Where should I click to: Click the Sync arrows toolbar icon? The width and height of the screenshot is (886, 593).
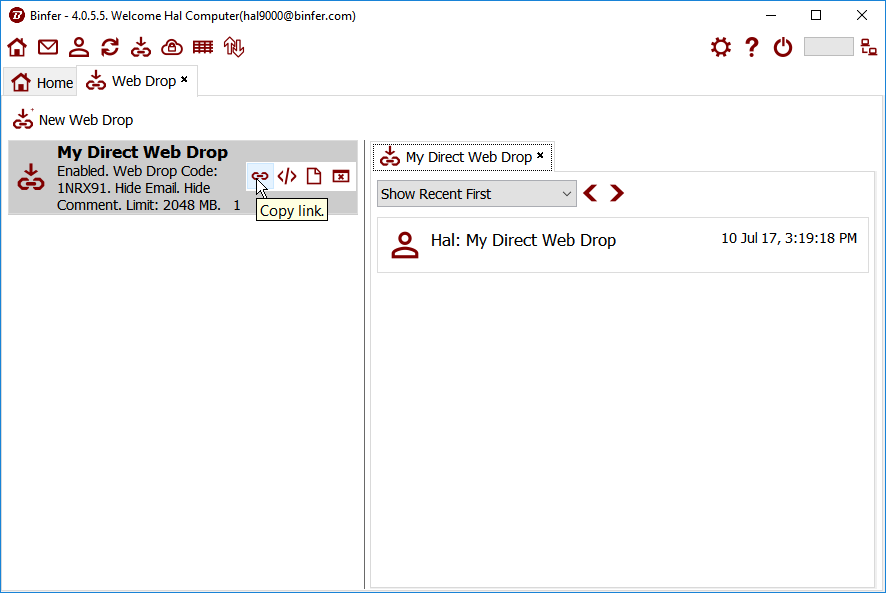pos(110,47)
